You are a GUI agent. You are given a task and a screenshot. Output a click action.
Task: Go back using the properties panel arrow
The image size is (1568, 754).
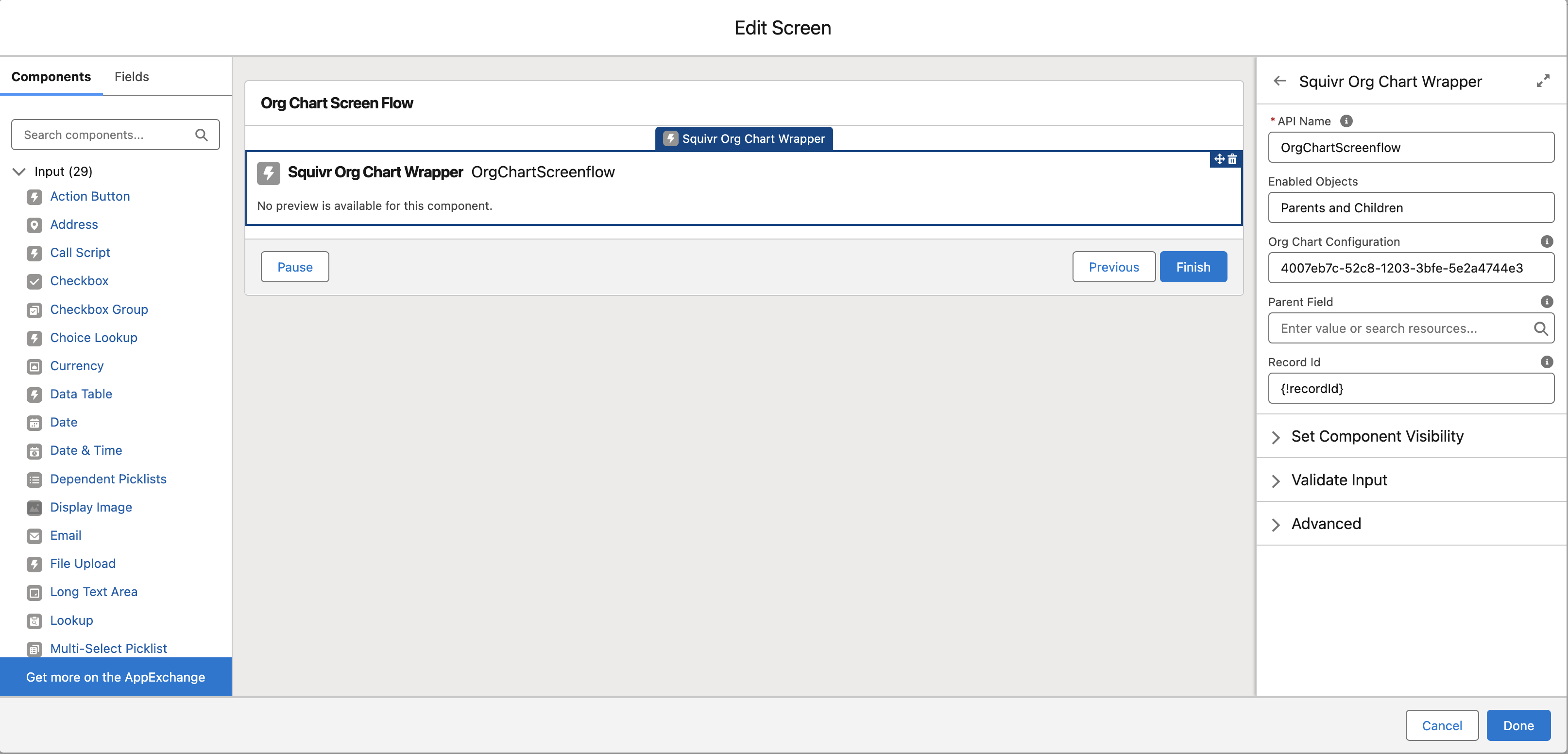[x=1279, y=81]
